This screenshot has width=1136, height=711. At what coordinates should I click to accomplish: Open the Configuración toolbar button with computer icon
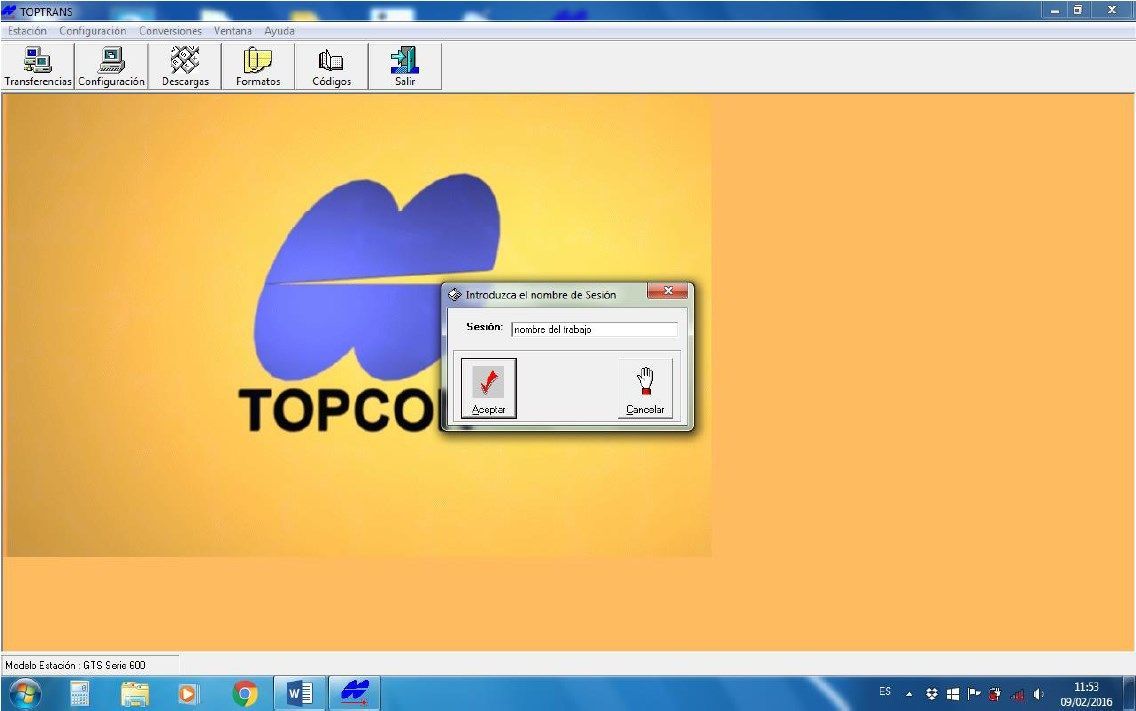[x=112, y=67]
